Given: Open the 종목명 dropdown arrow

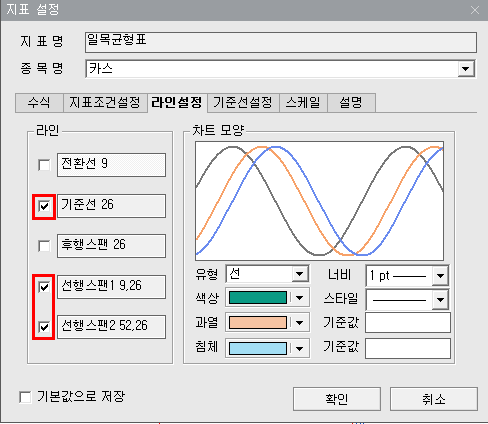Looking at the screenshot, I should 466,69.
